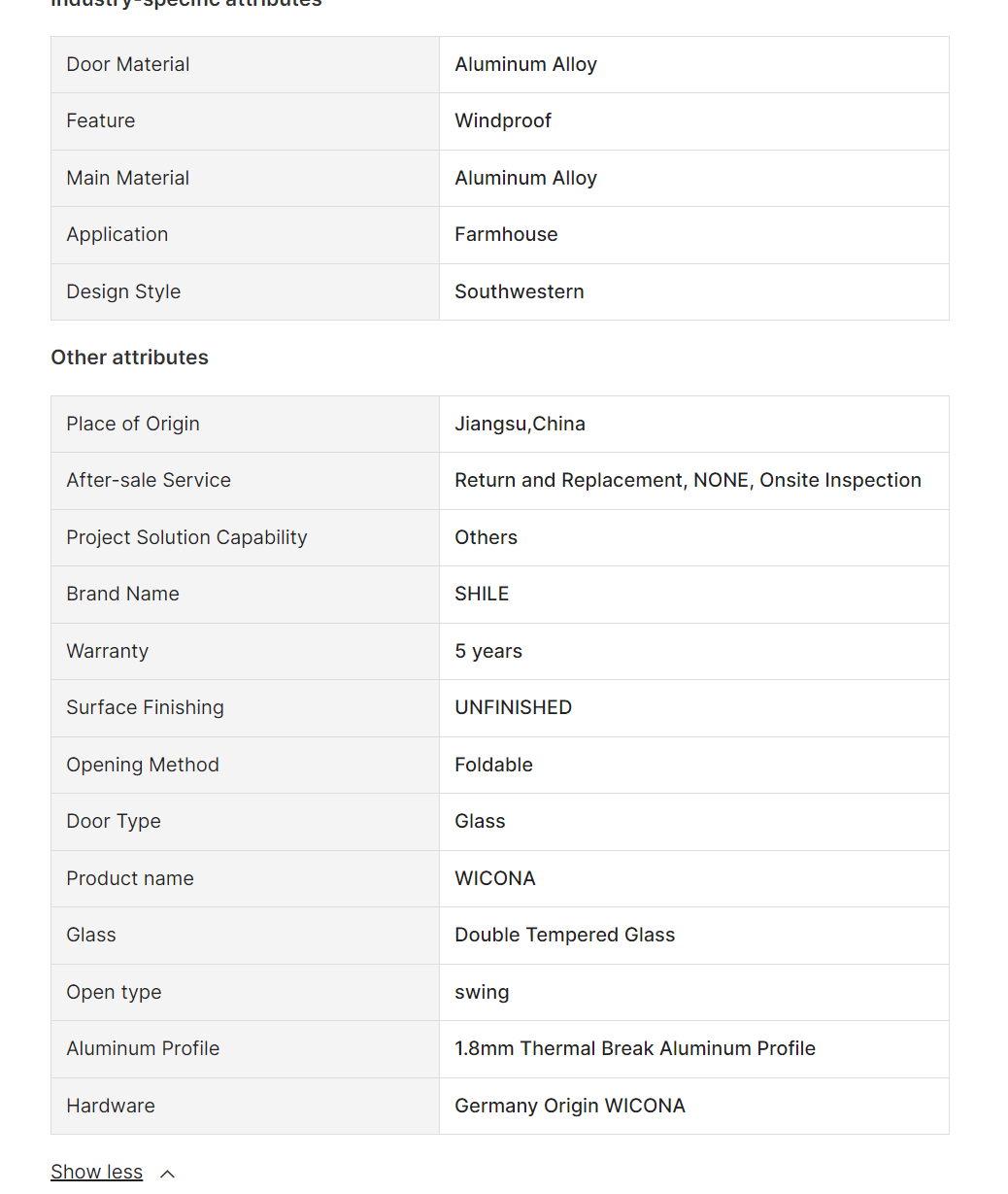1008x1194 pixels.
Task: Click the Other attributes heading
Action: pyautogui.click(x=129, y=358)
